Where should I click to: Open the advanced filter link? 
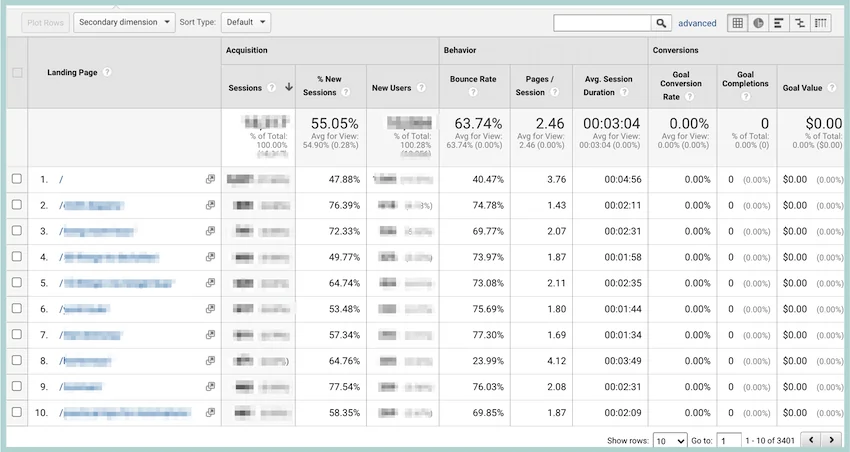(x=697, y=23)
